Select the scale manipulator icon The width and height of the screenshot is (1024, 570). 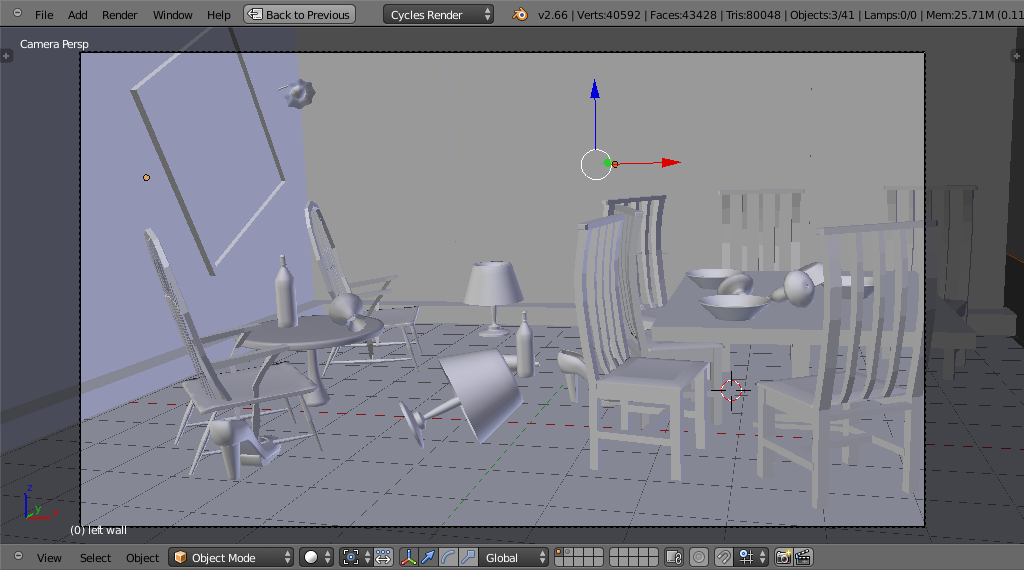[x=467, y=557]
